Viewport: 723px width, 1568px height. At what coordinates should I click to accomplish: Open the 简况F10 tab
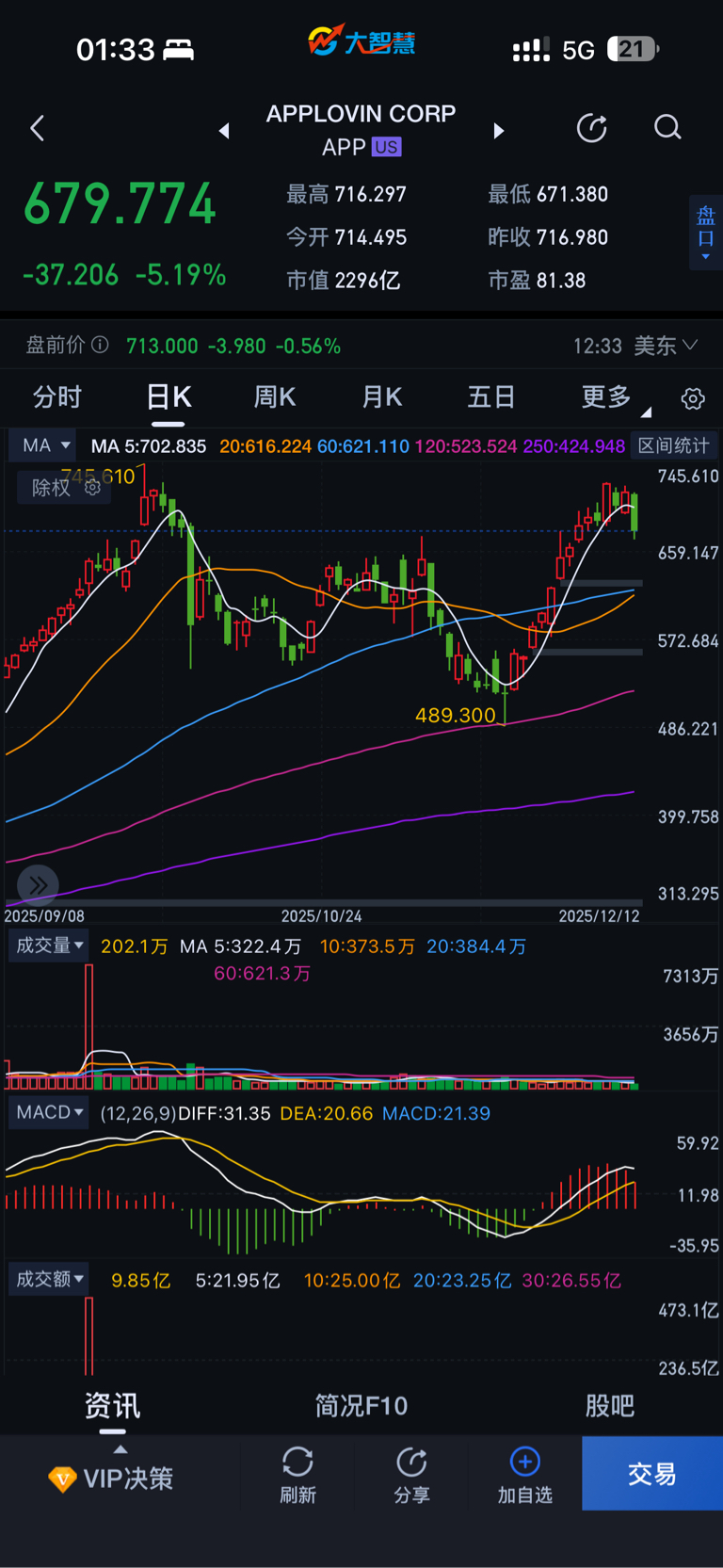coord(361,1406)
